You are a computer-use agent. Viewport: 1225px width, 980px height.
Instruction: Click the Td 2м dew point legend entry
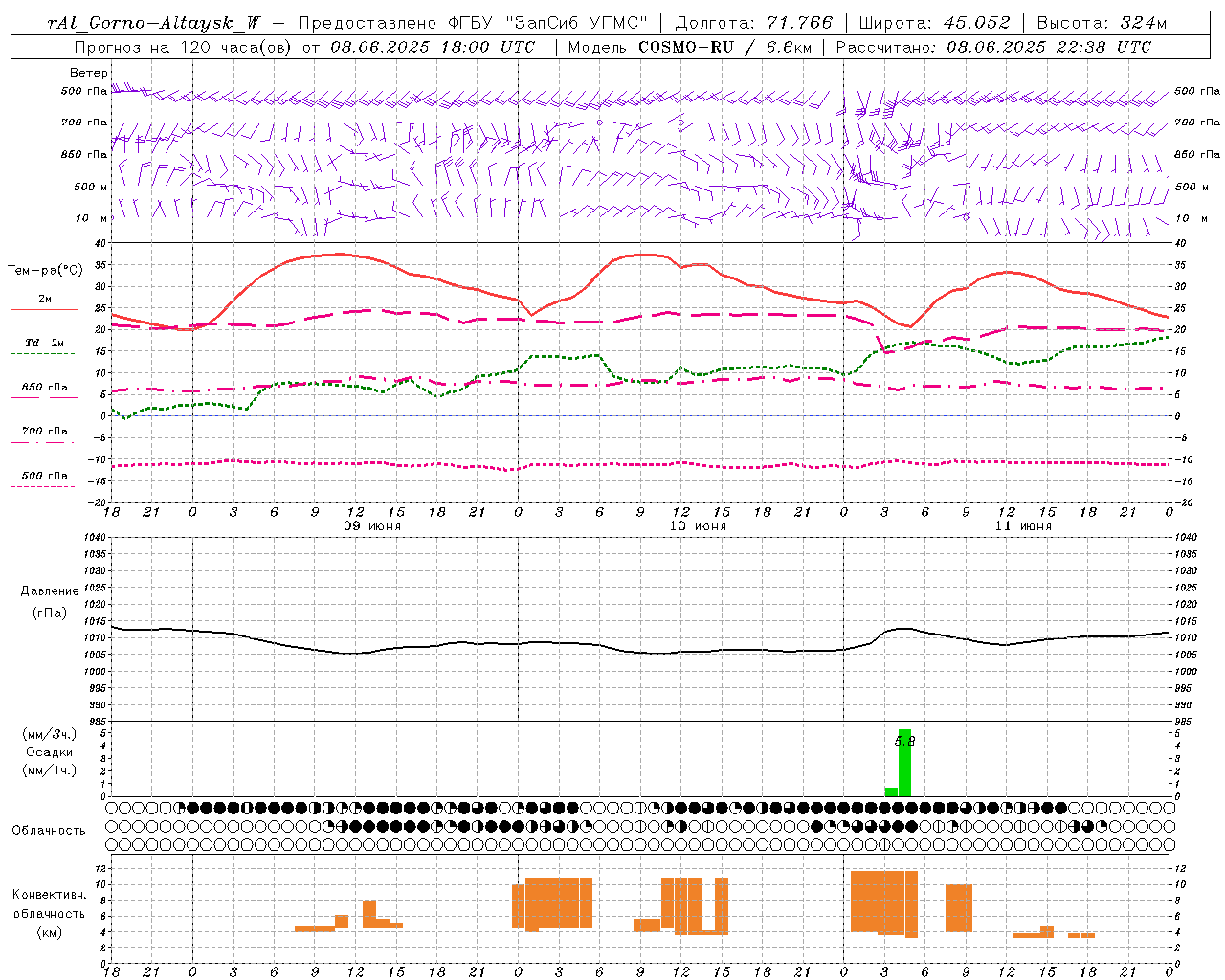tap(45, 343)
